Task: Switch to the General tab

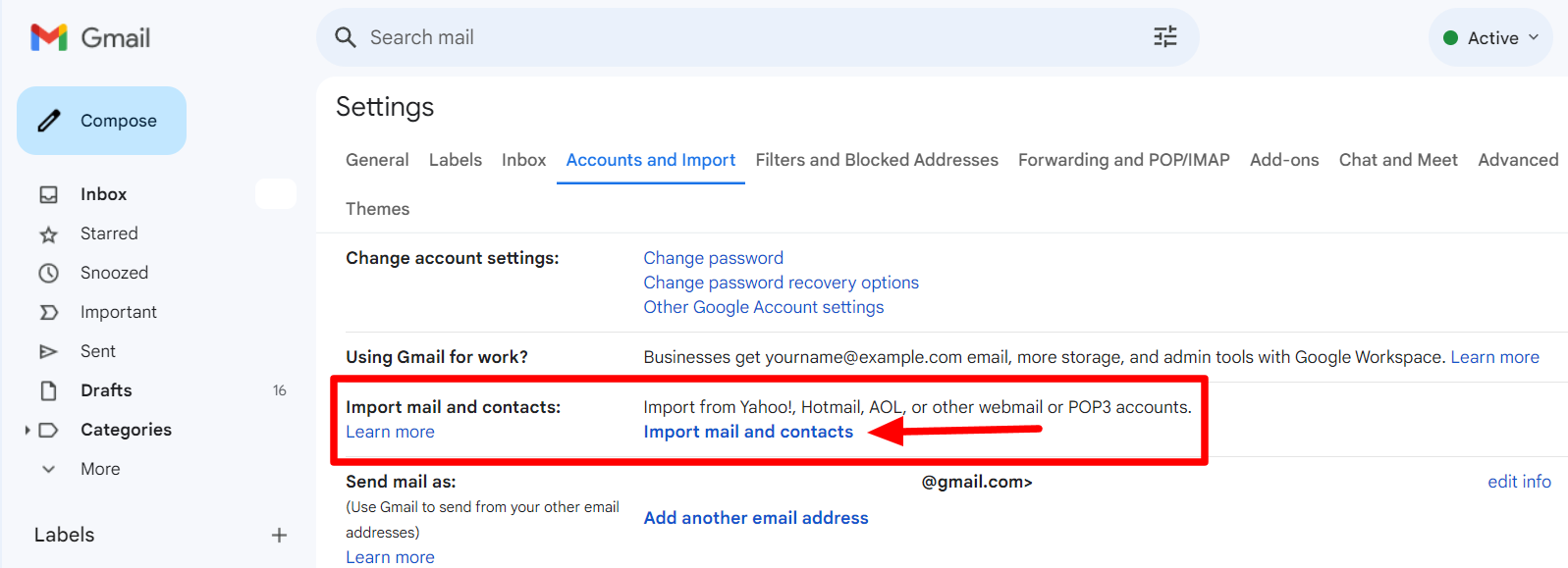Action: coord(377,160)
